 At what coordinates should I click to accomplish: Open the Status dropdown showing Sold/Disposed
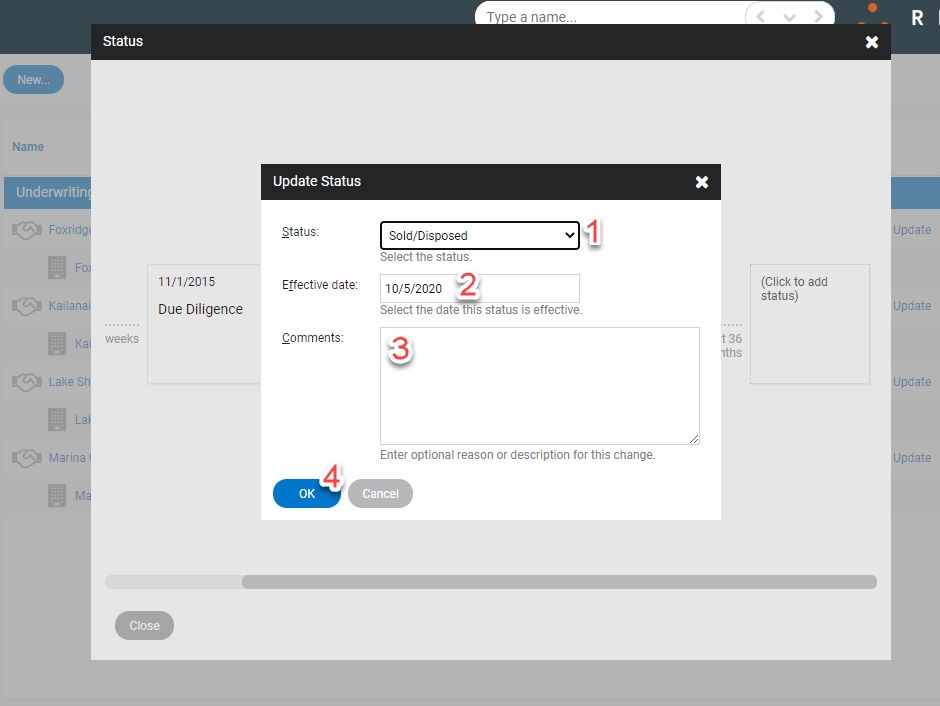tap(480, 236)
